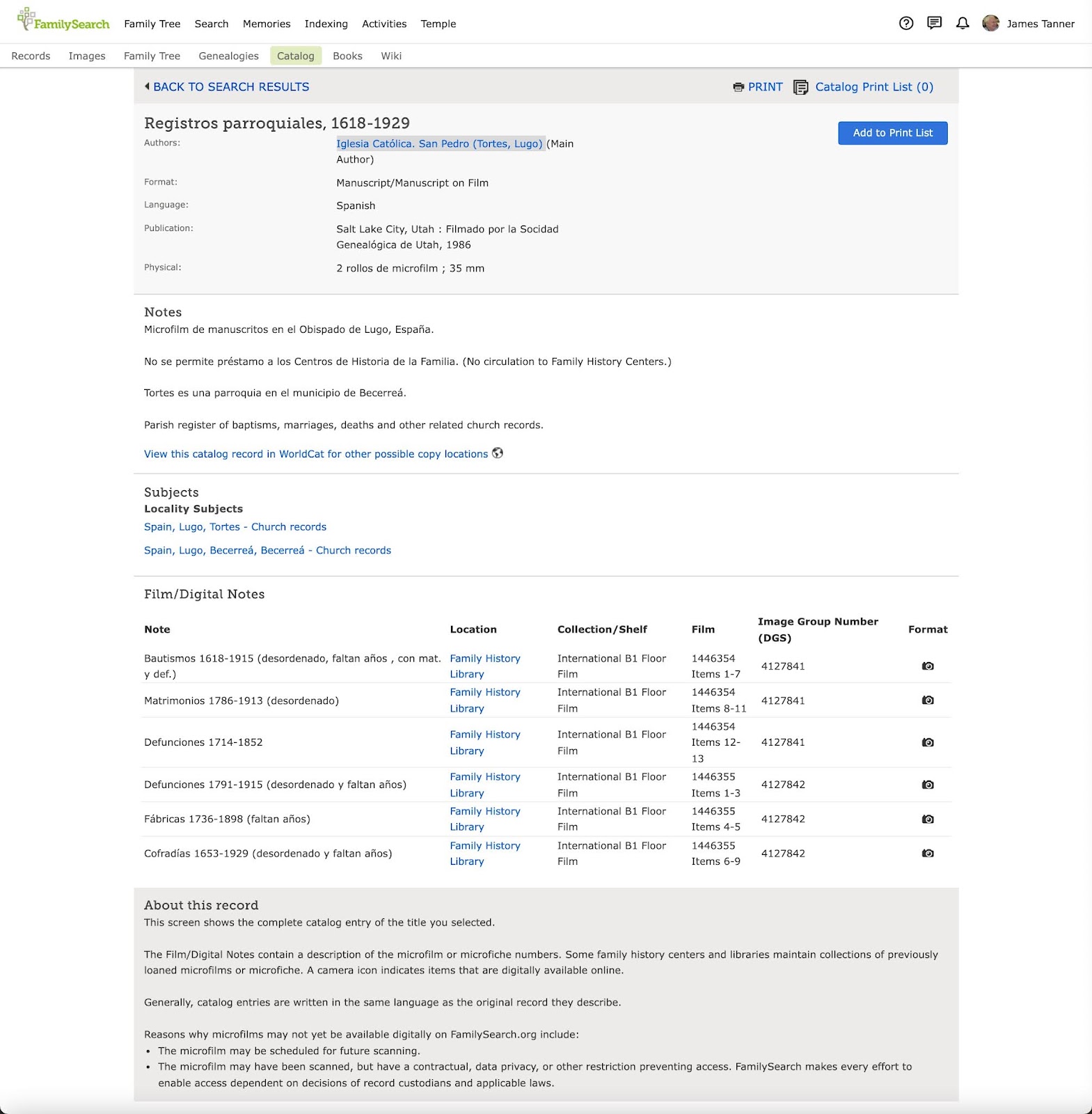Click Family History Library in Bautismos row
The image size is (1092, 1114).
point(485,666)
